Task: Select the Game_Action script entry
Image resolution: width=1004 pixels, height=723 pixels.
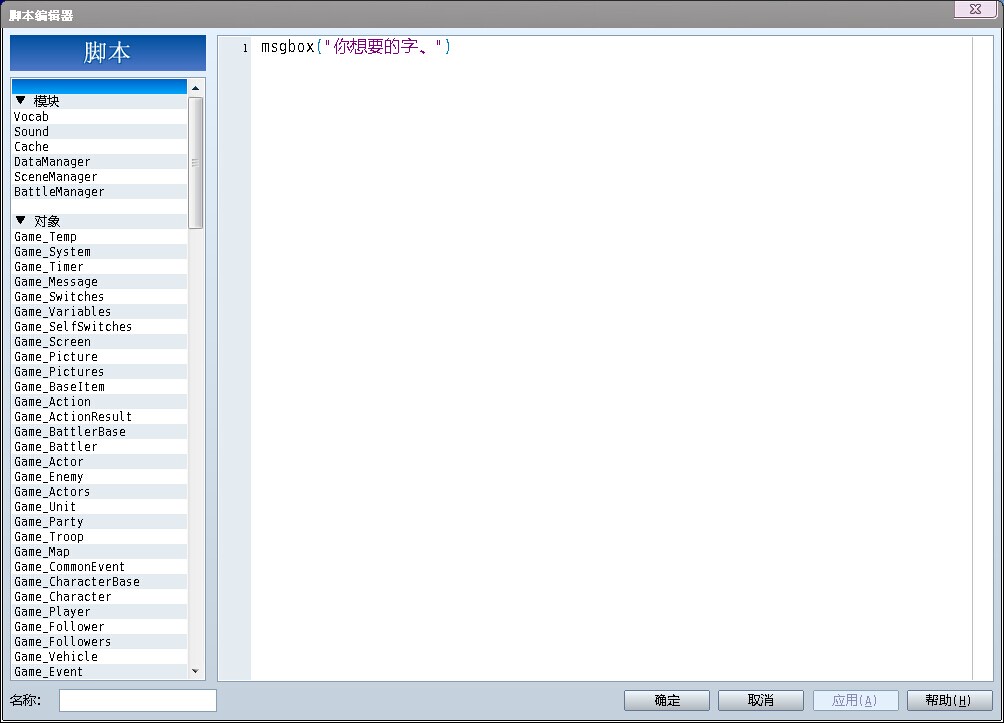Action: pos(99,402)
